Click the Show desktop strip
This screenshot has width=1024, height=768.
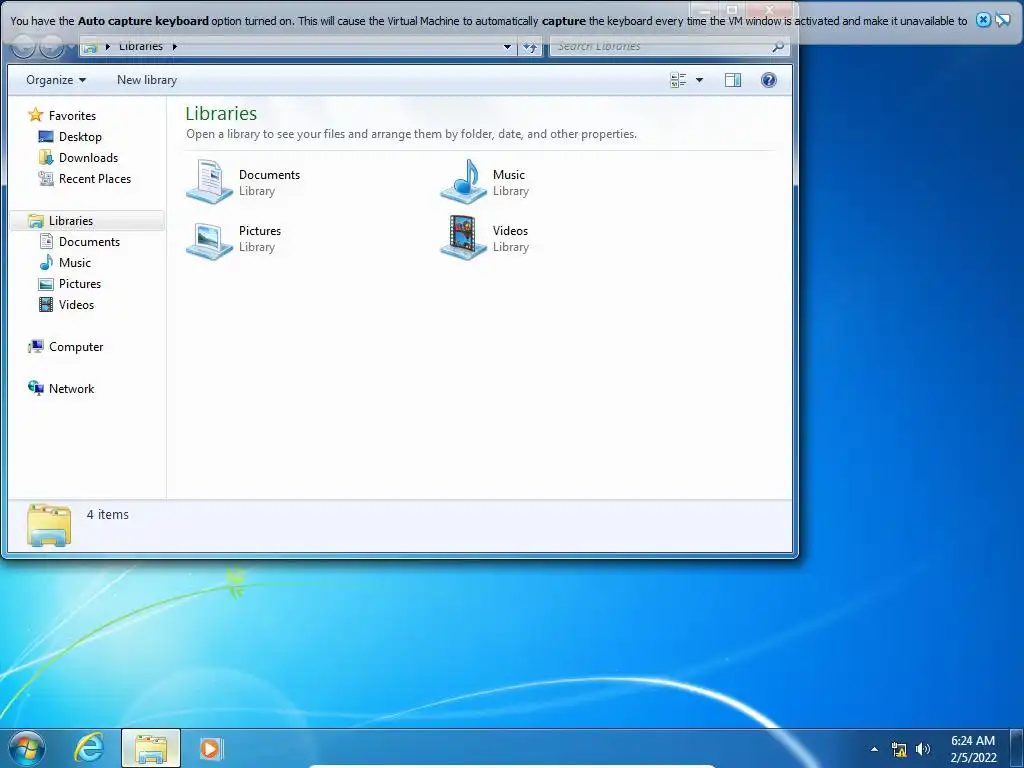click(1017, 748)
